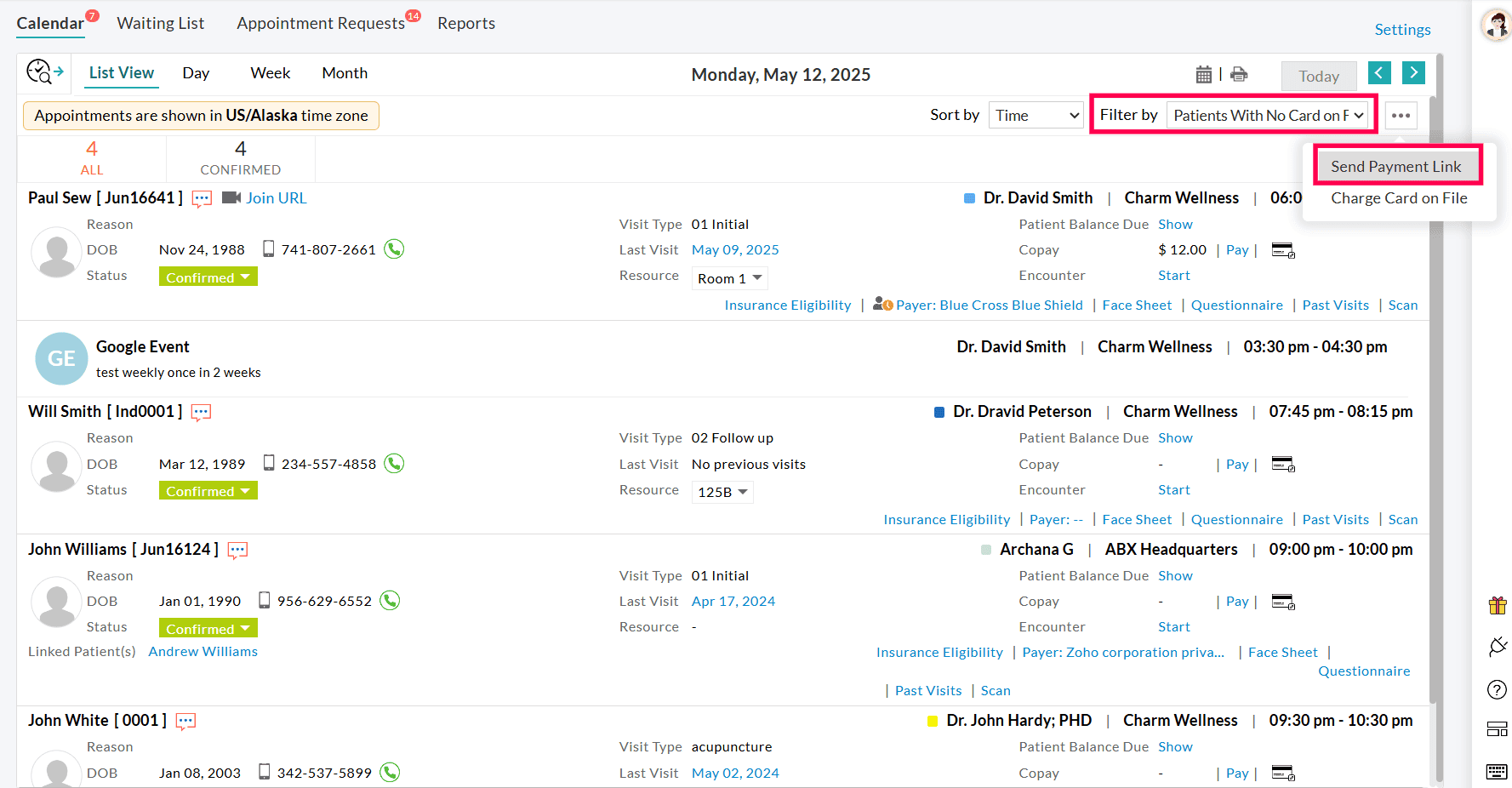Open keyboard shortcuts icon at bottom right

1498,768
